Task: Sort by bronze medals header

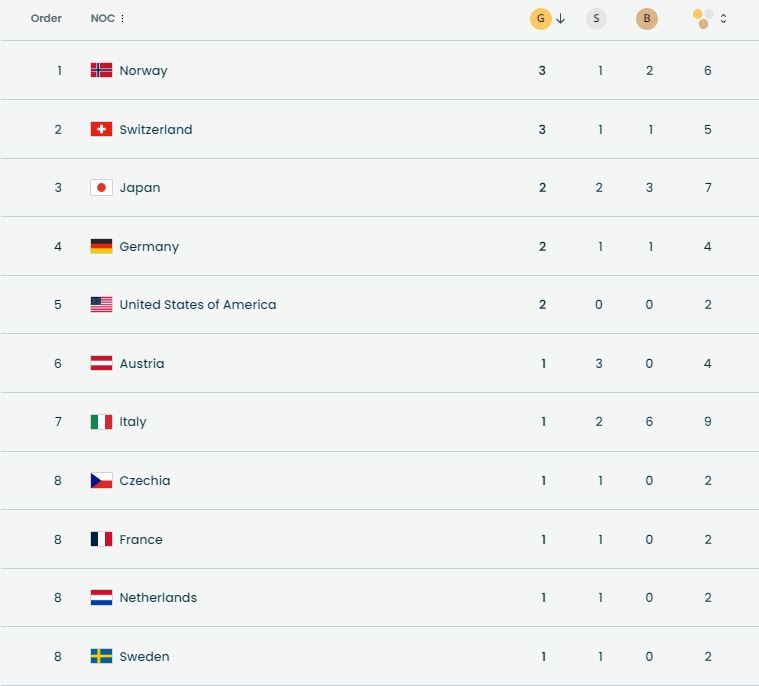Action: coord(647,18)
